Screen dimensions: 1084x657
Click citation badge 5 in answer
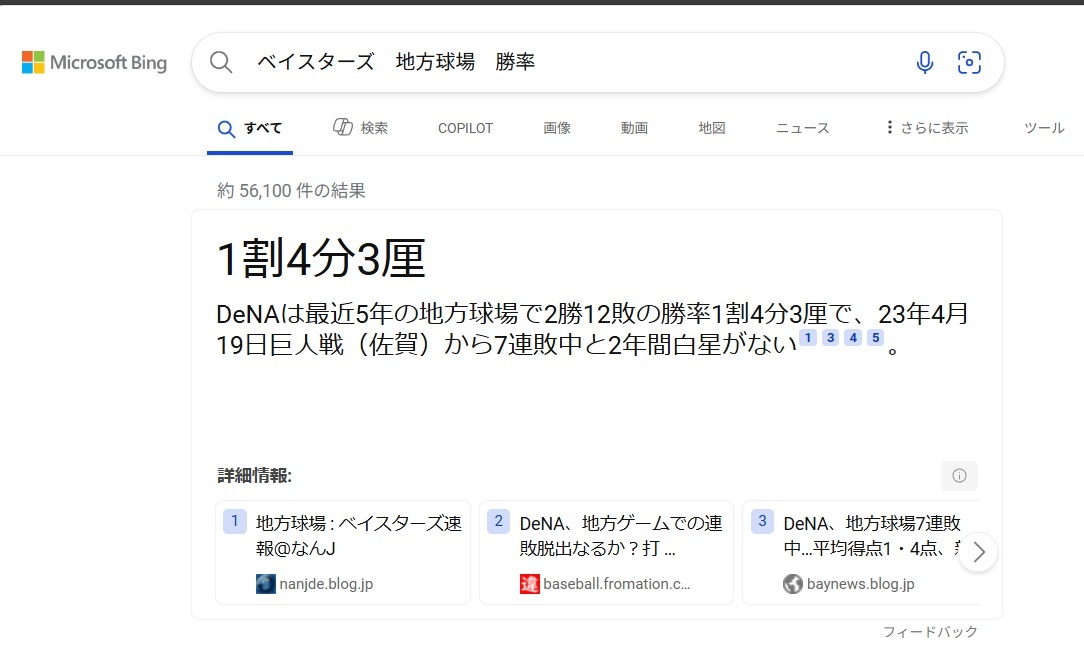click(x=875, y=337)
